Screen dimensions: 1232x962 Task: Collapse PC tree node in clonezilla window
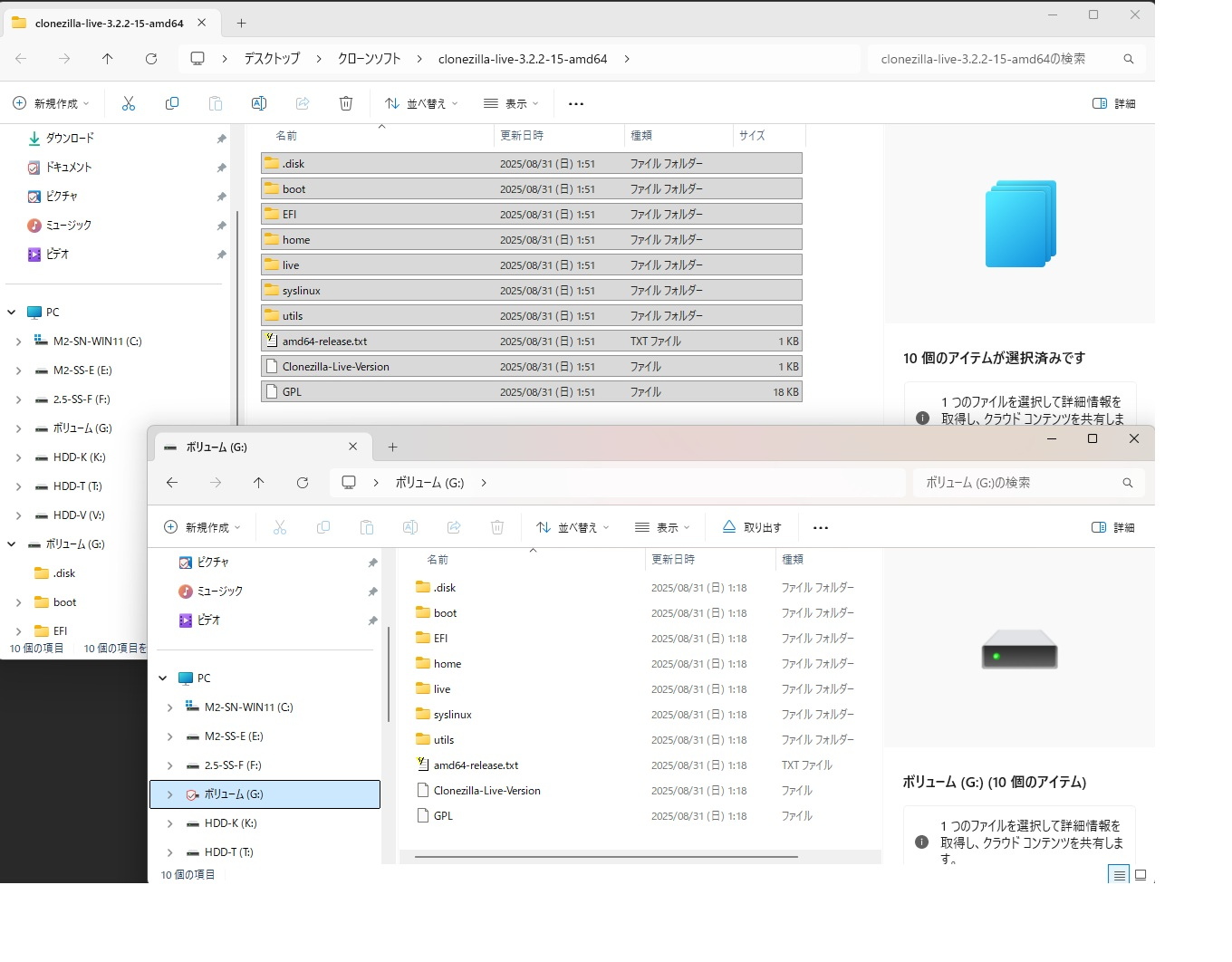click(x=12, y=313)
